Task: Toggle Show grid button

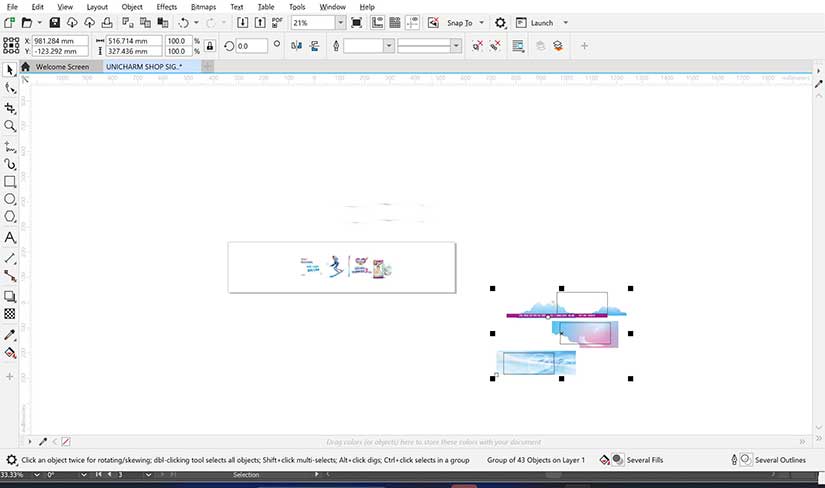Action: (395, 23)
